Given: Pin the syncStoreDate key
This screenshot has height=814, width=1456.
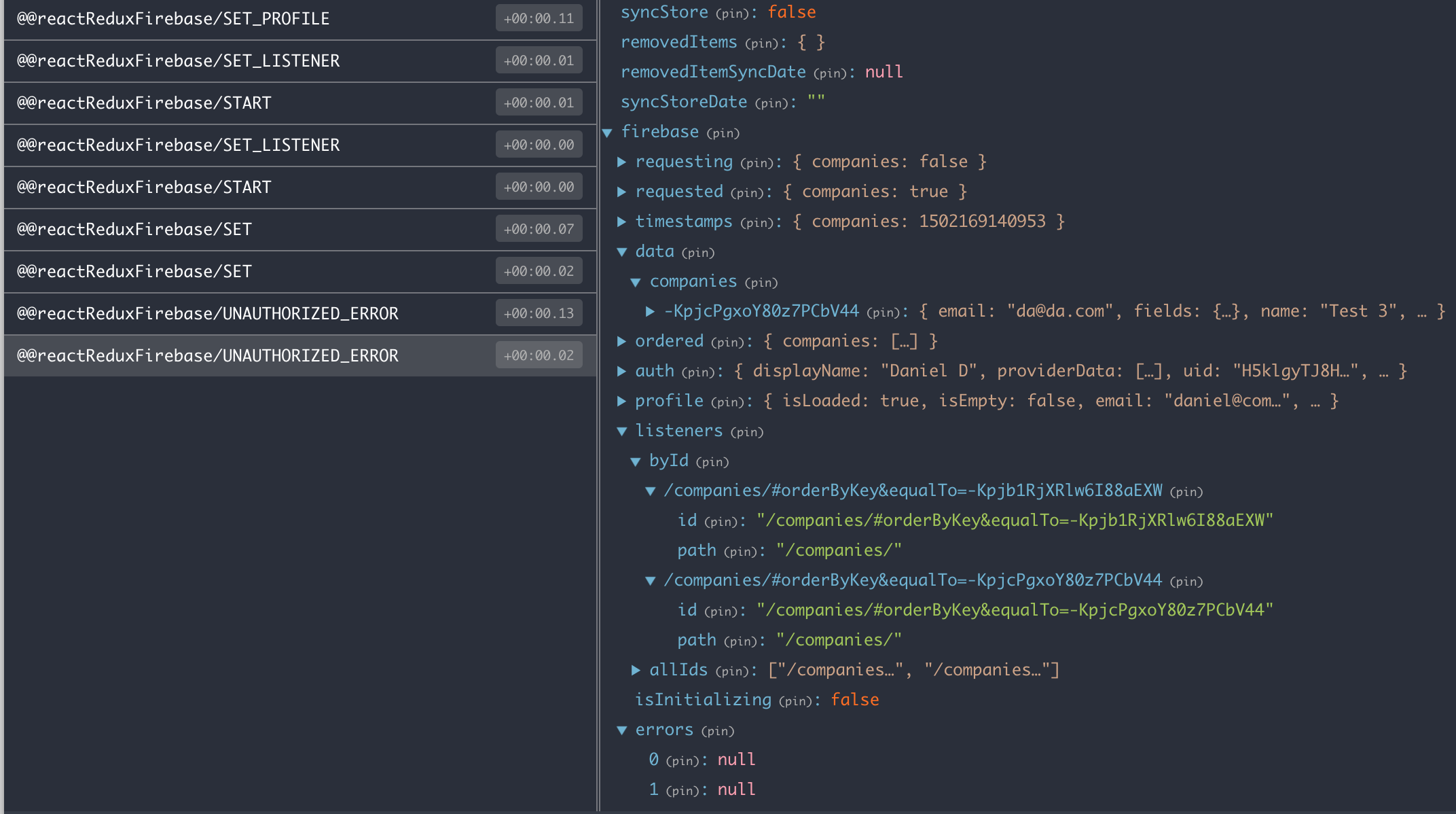Looking at the screenshot, I should click(x=771, y=103).
